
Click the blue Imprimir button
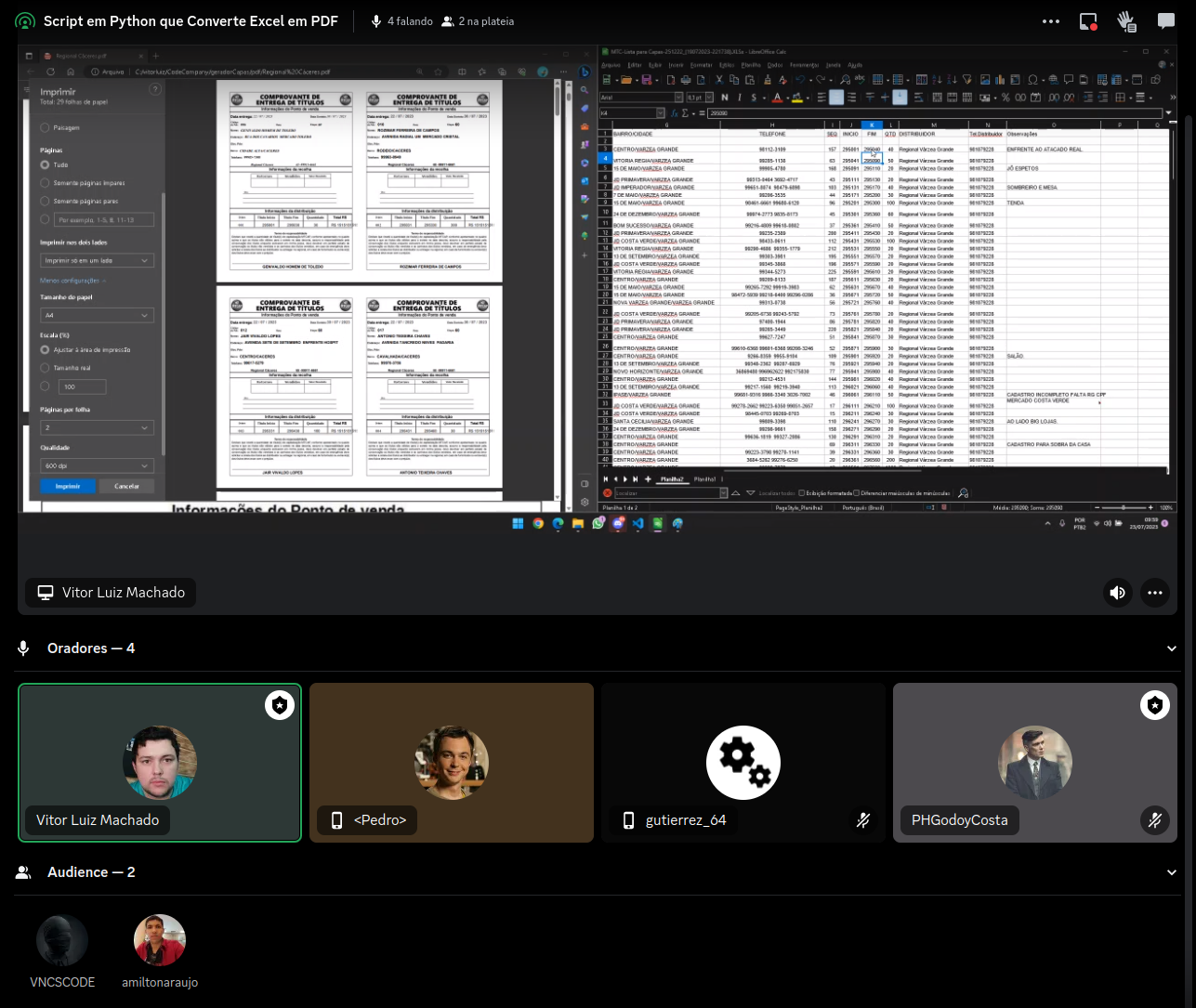(x=67, y=486)
